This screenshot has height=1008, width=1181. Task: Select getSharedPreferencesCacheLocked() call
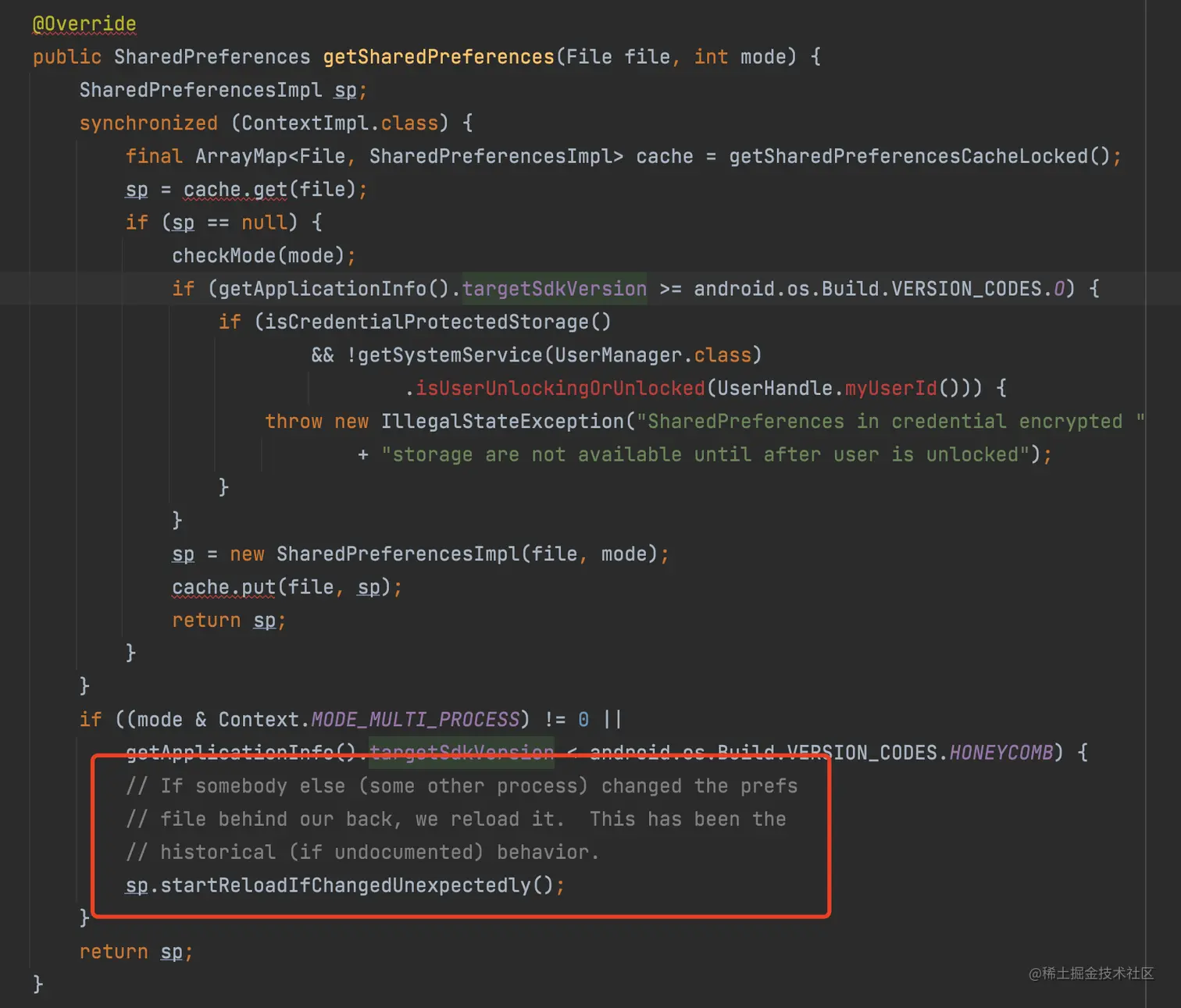920,157
